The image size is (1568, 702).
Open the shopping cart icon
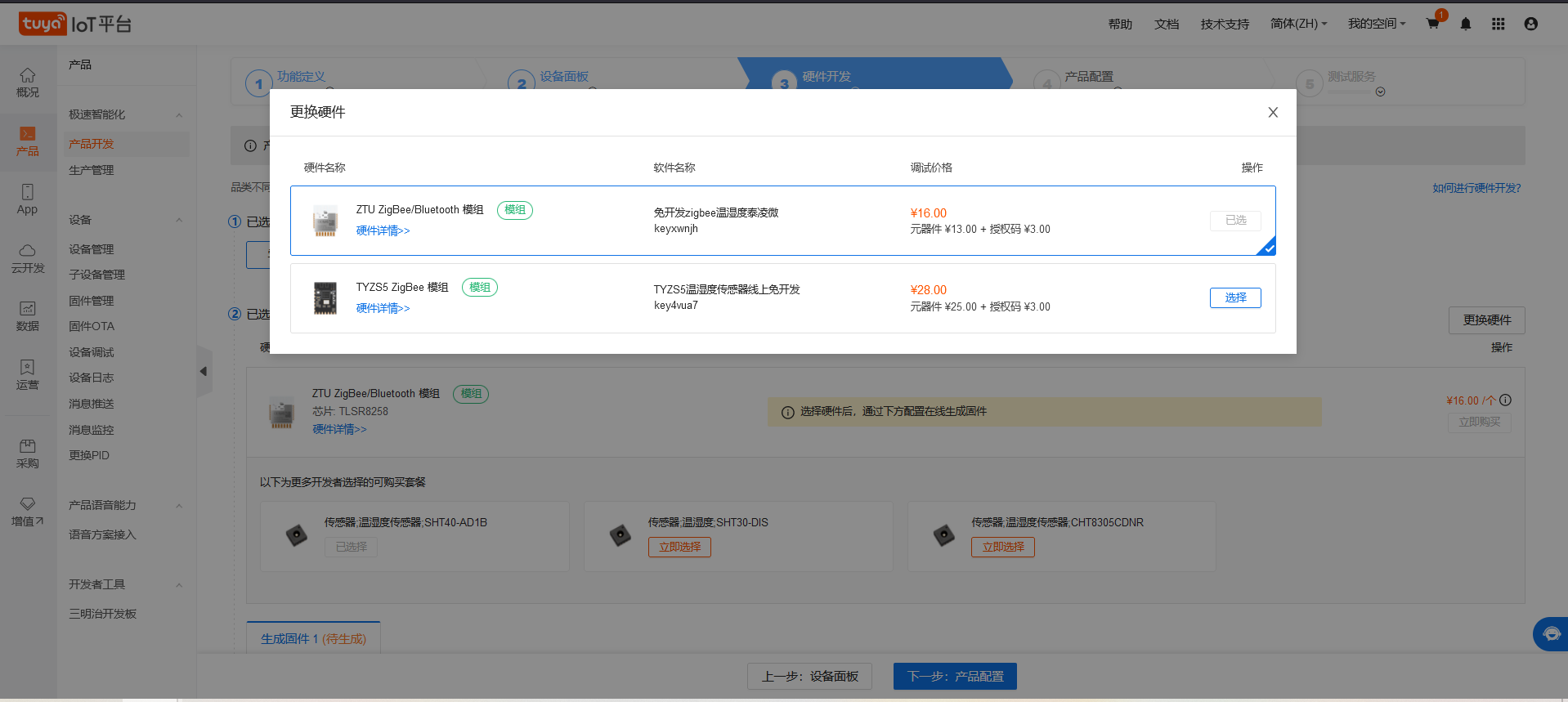tap(1433, 24)
